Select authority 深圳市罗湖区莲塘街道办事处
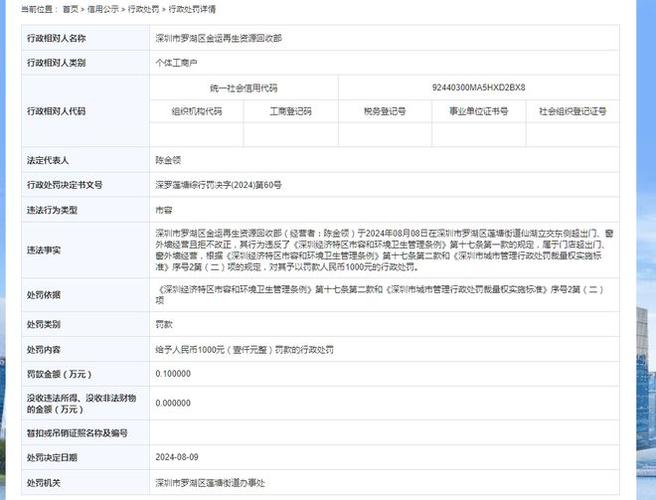The height and width of the screenshot is (500, 656). coord(210,483)
